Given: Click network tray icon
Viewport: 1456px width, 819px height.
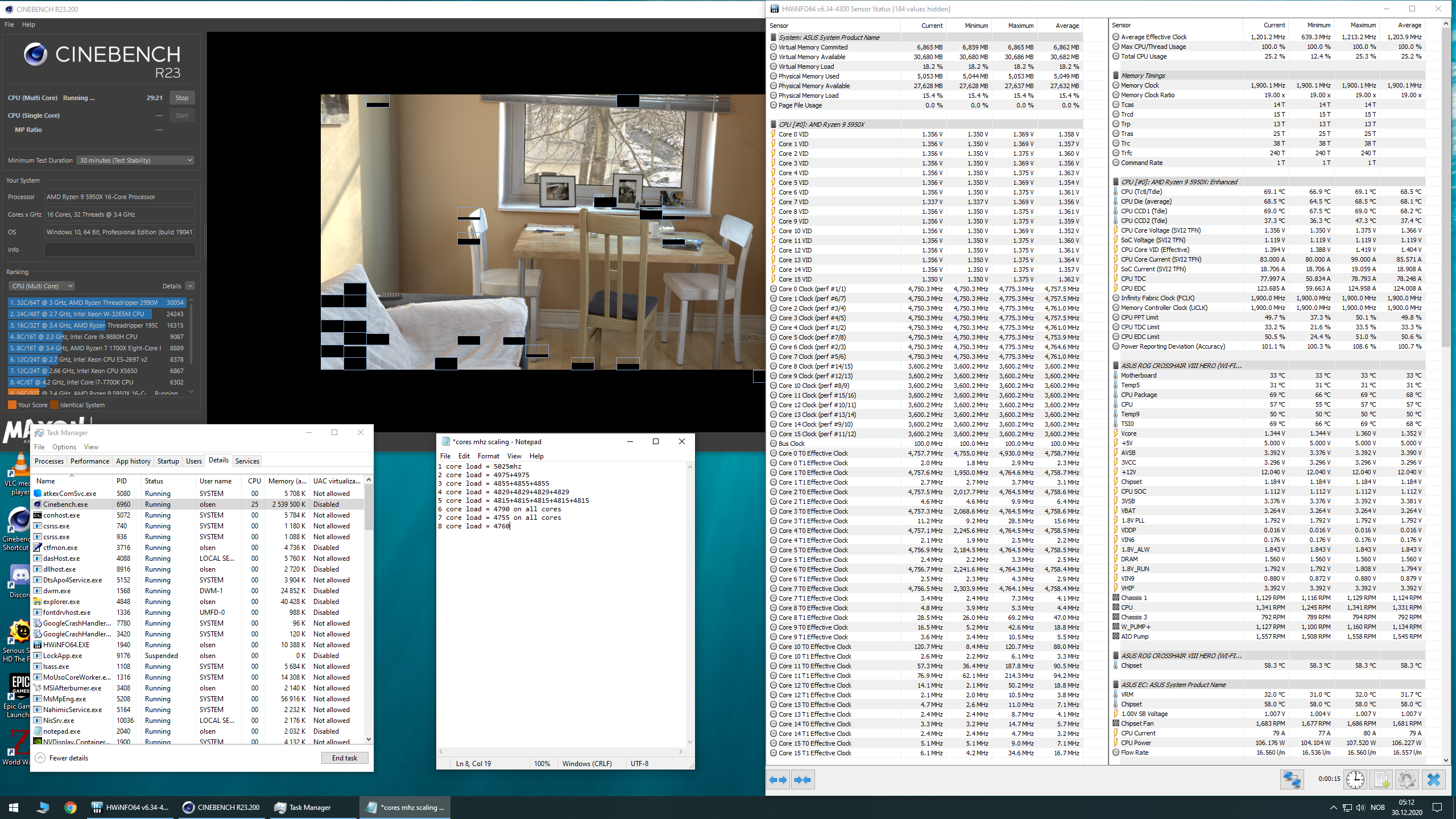Looking at the screenshot, I should (1347, 807).
